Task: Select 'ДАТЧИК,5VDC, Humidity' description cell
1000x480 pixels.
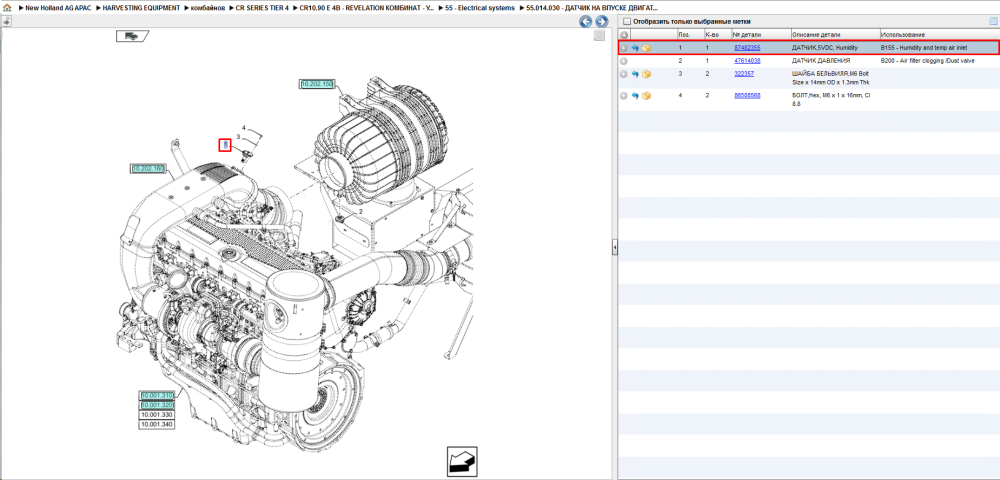Action: (x=825, y=48)
